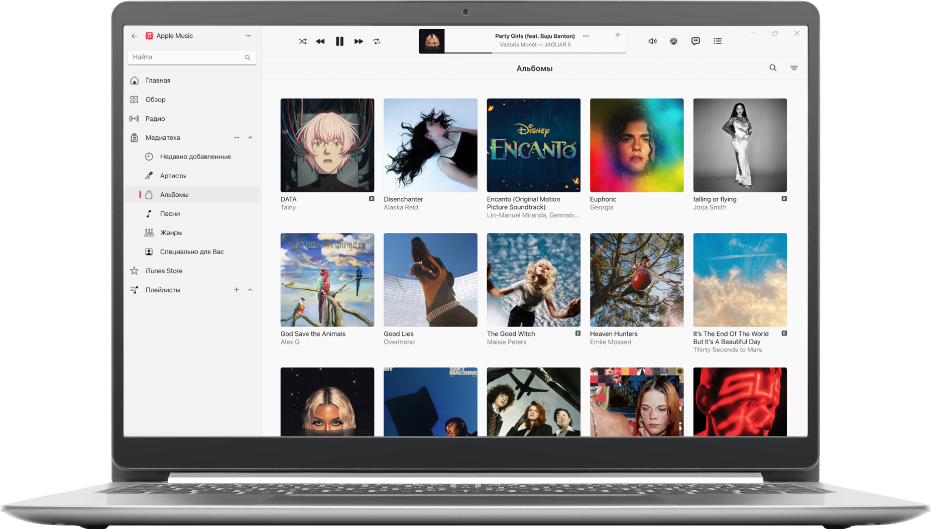Toggle shuffle playback
This screenshot has height=529, width=931.
303,42
